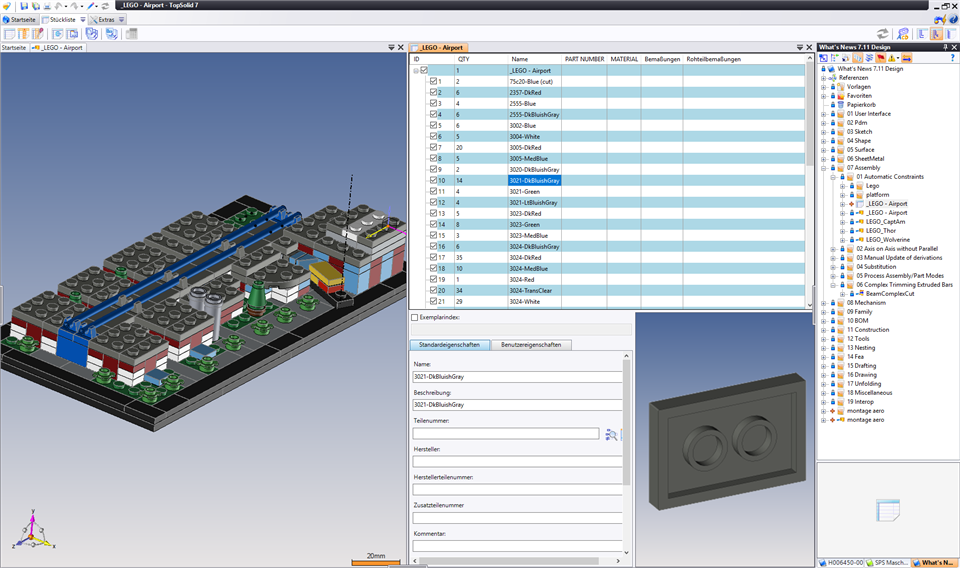Click the orange columns BOM icon in ribbon
This screenshot has width=960, height=568.
point(23,34)
